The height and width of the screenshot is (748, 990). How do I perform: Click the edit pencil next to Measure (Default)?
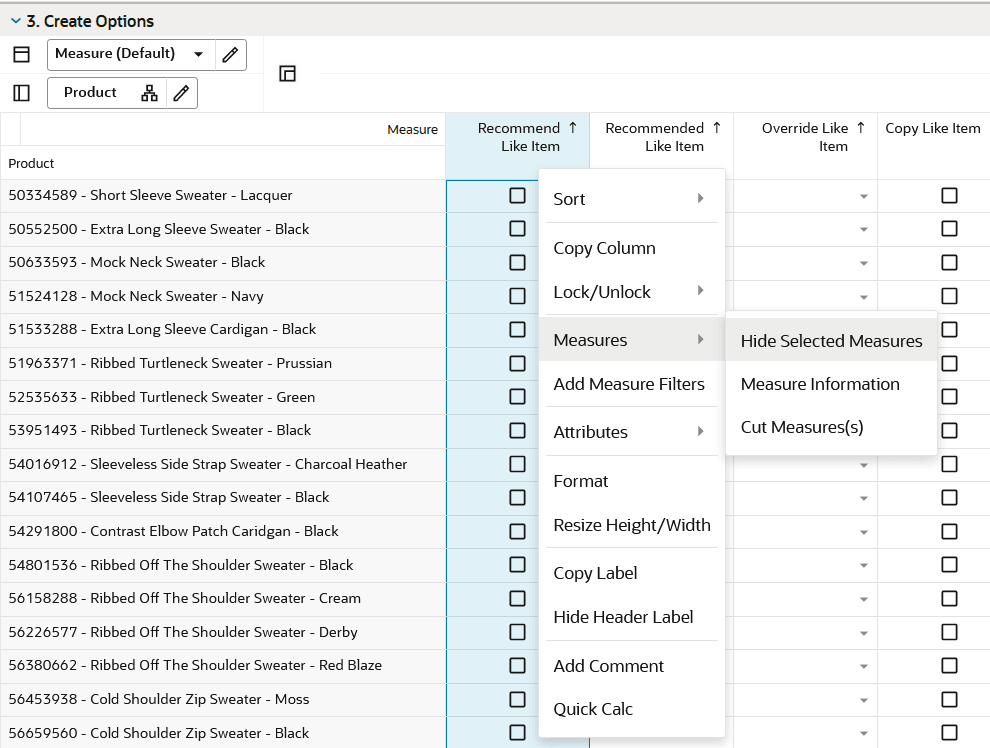[x=230, y=55]
